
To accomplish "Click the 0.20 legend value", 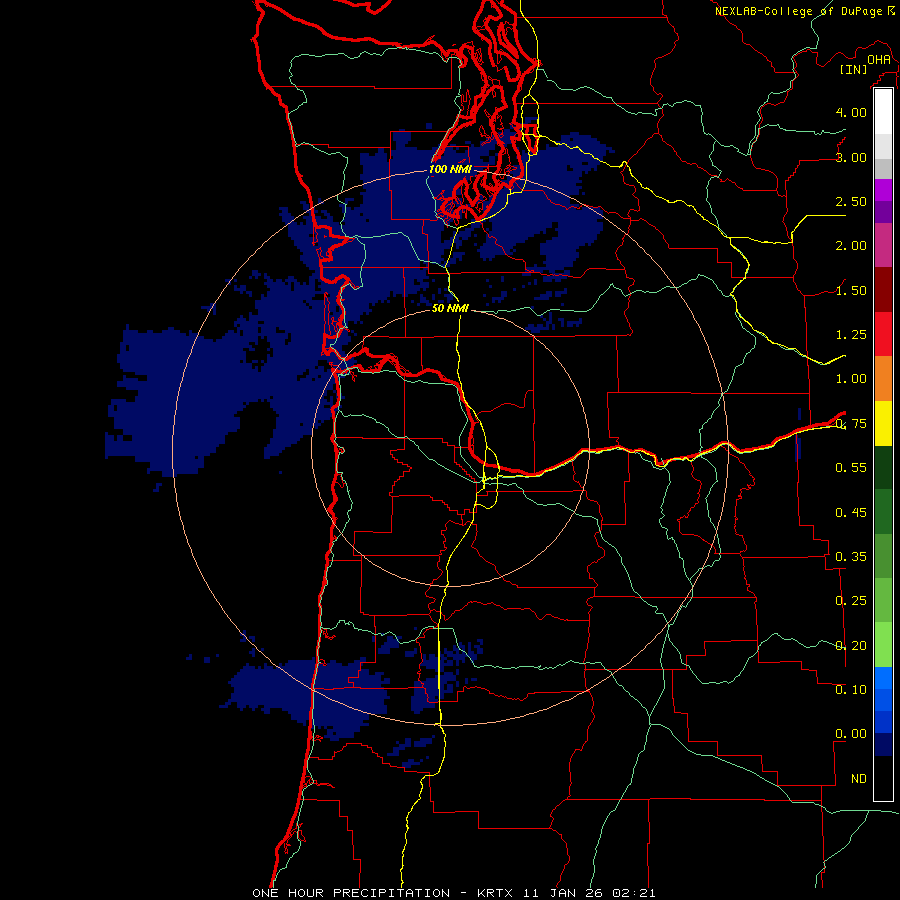I will tap(851, 646).
